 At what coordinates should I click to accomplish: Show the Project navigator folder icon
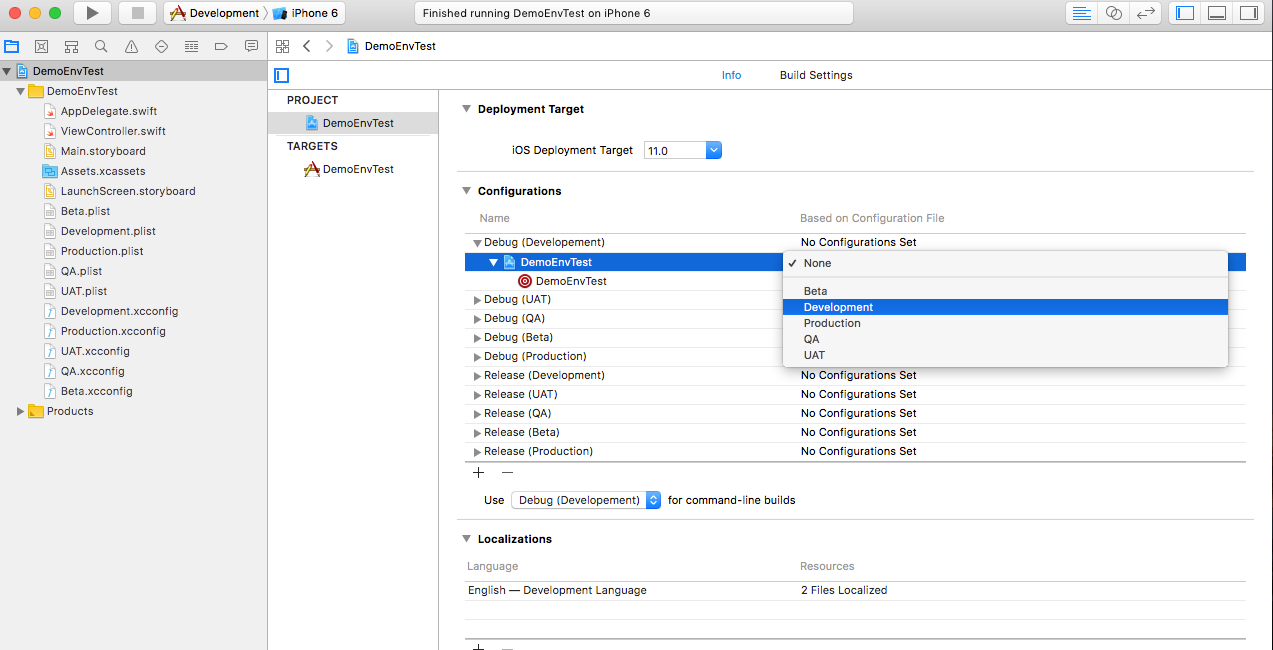click(12, 46)
